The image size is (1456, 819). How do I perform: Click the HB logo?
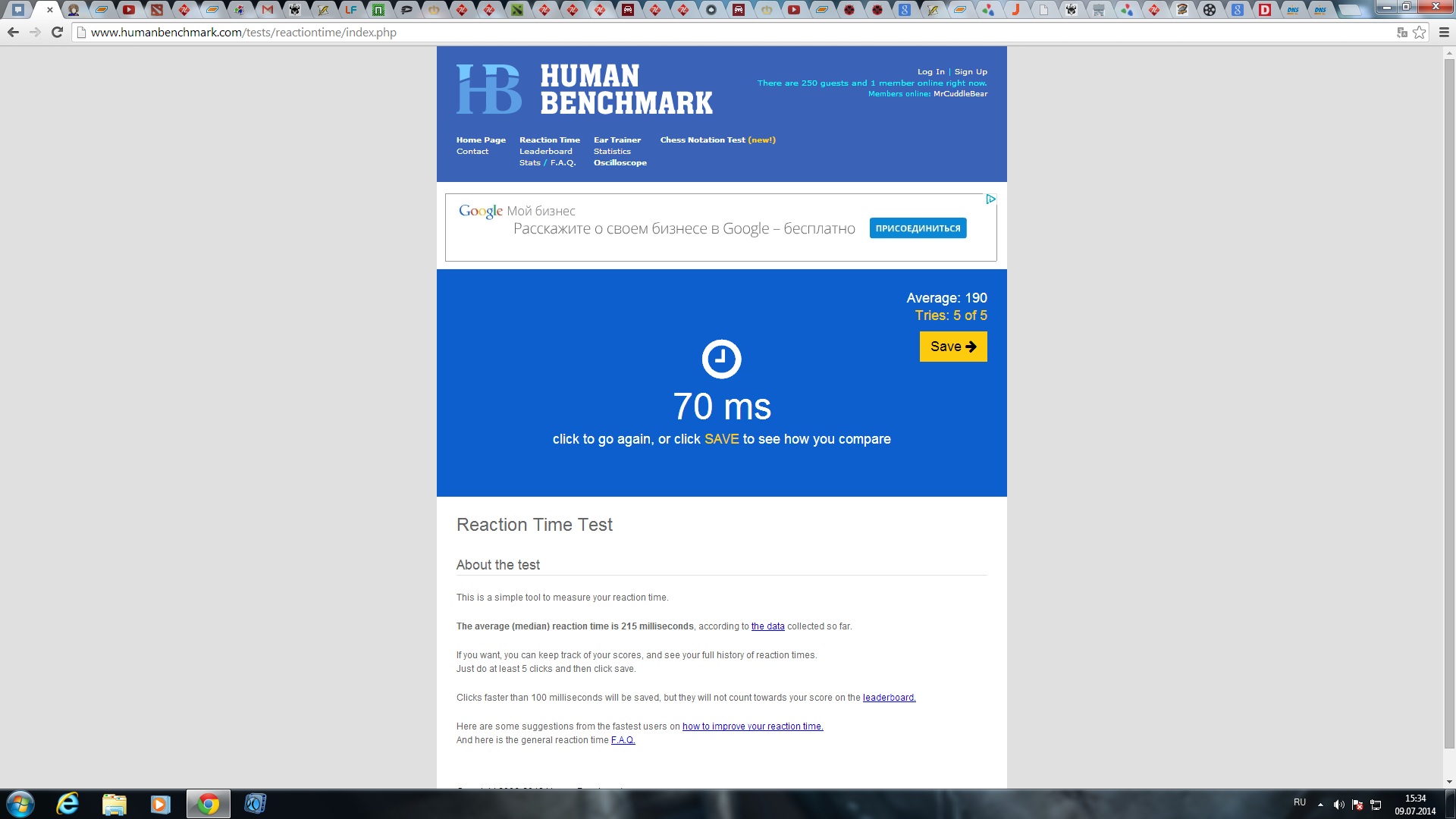(489, 89)
